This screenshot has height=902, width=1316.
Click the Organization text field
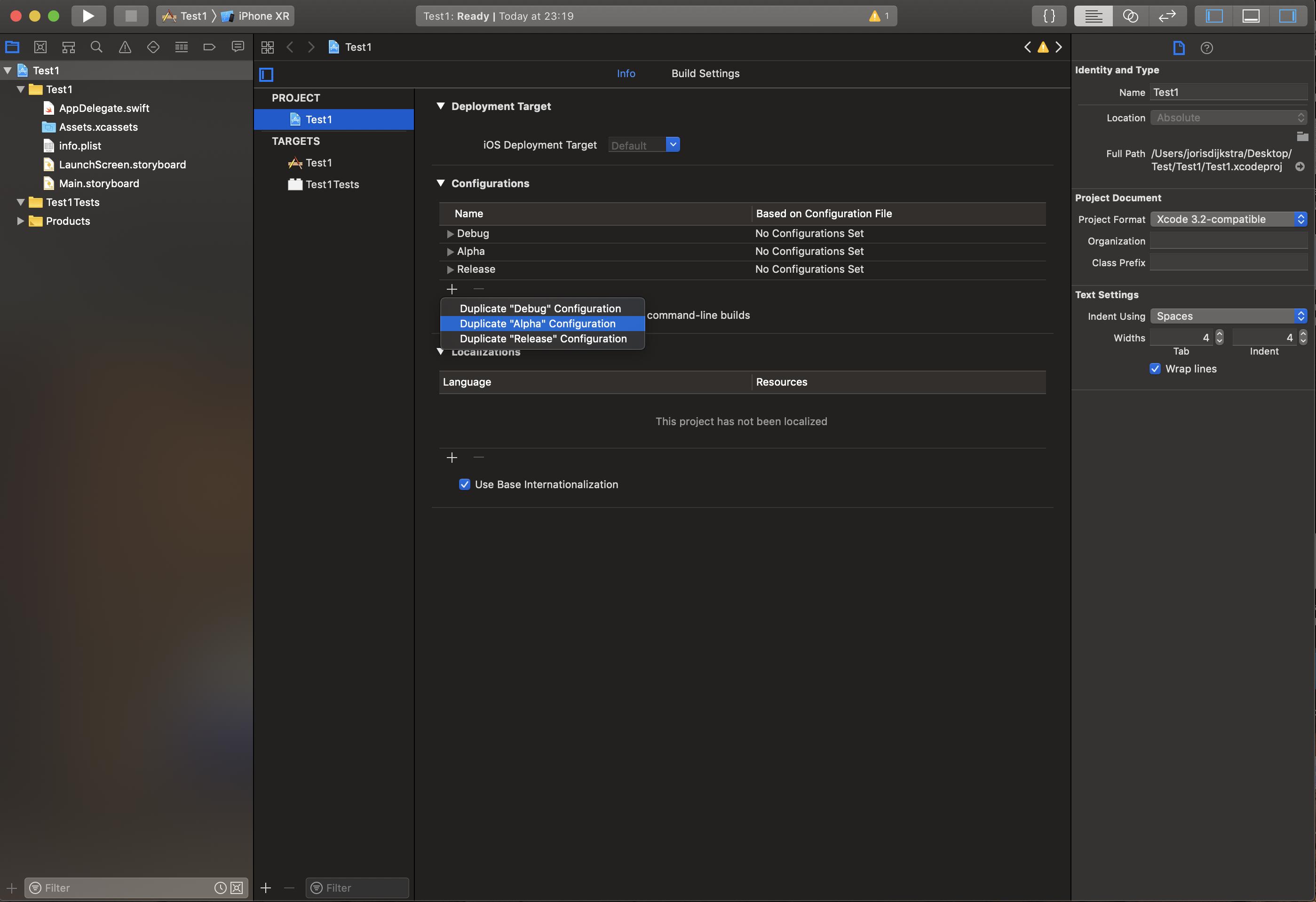(1228, 241)
